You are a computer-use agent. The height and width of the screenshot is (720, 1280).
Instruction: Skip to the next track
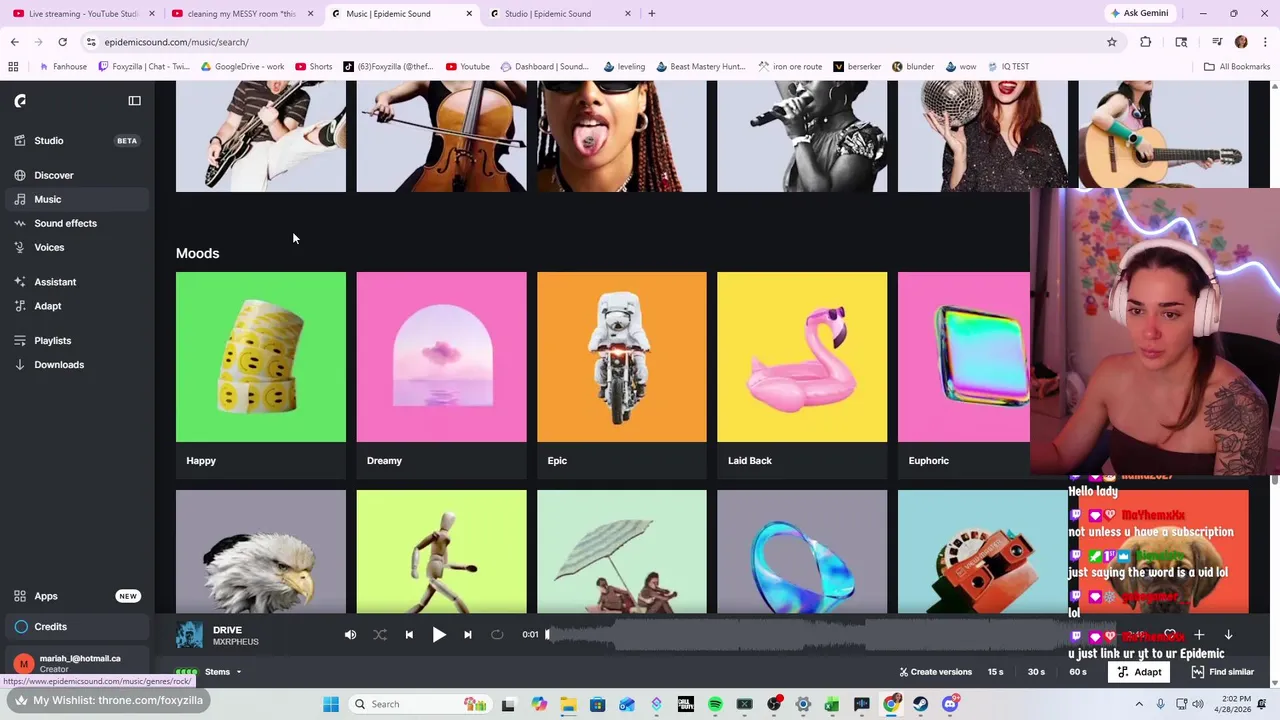[x=468, y=635]
